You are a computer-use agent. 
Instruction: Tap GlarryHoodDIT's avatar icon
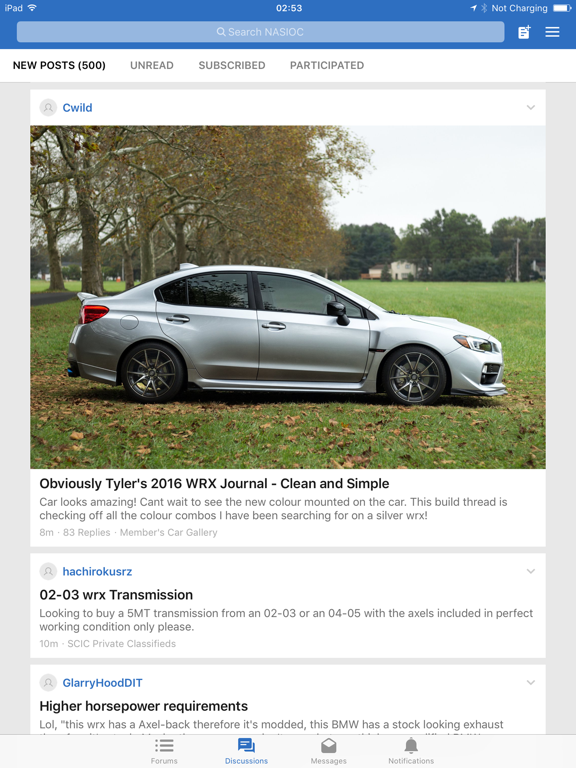[48, 683]
